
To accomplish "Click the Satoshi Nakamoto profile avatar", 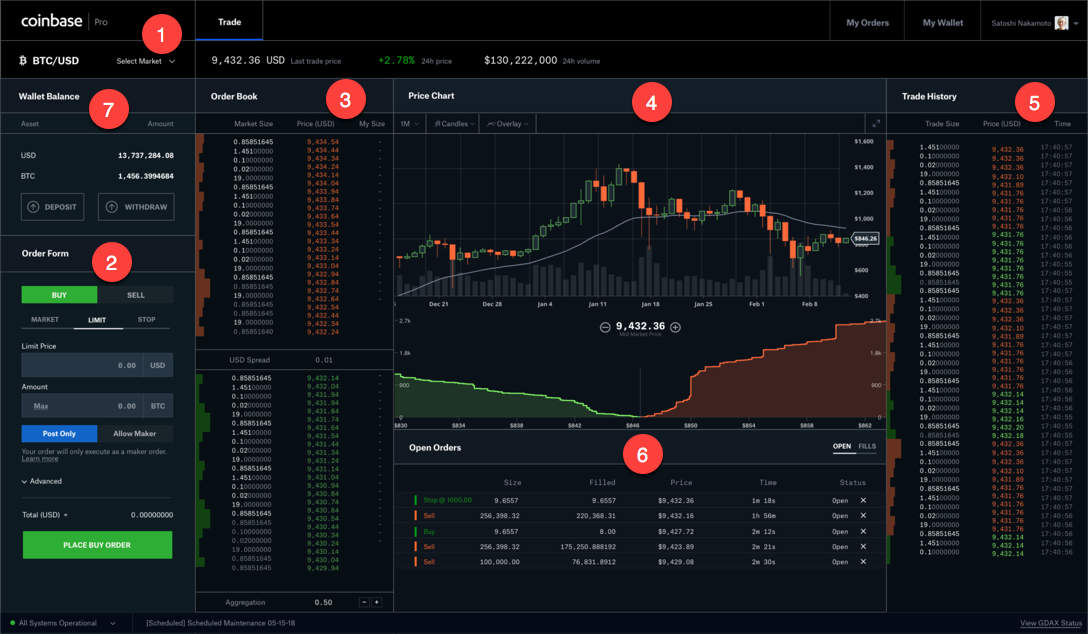I will 1062,23.
